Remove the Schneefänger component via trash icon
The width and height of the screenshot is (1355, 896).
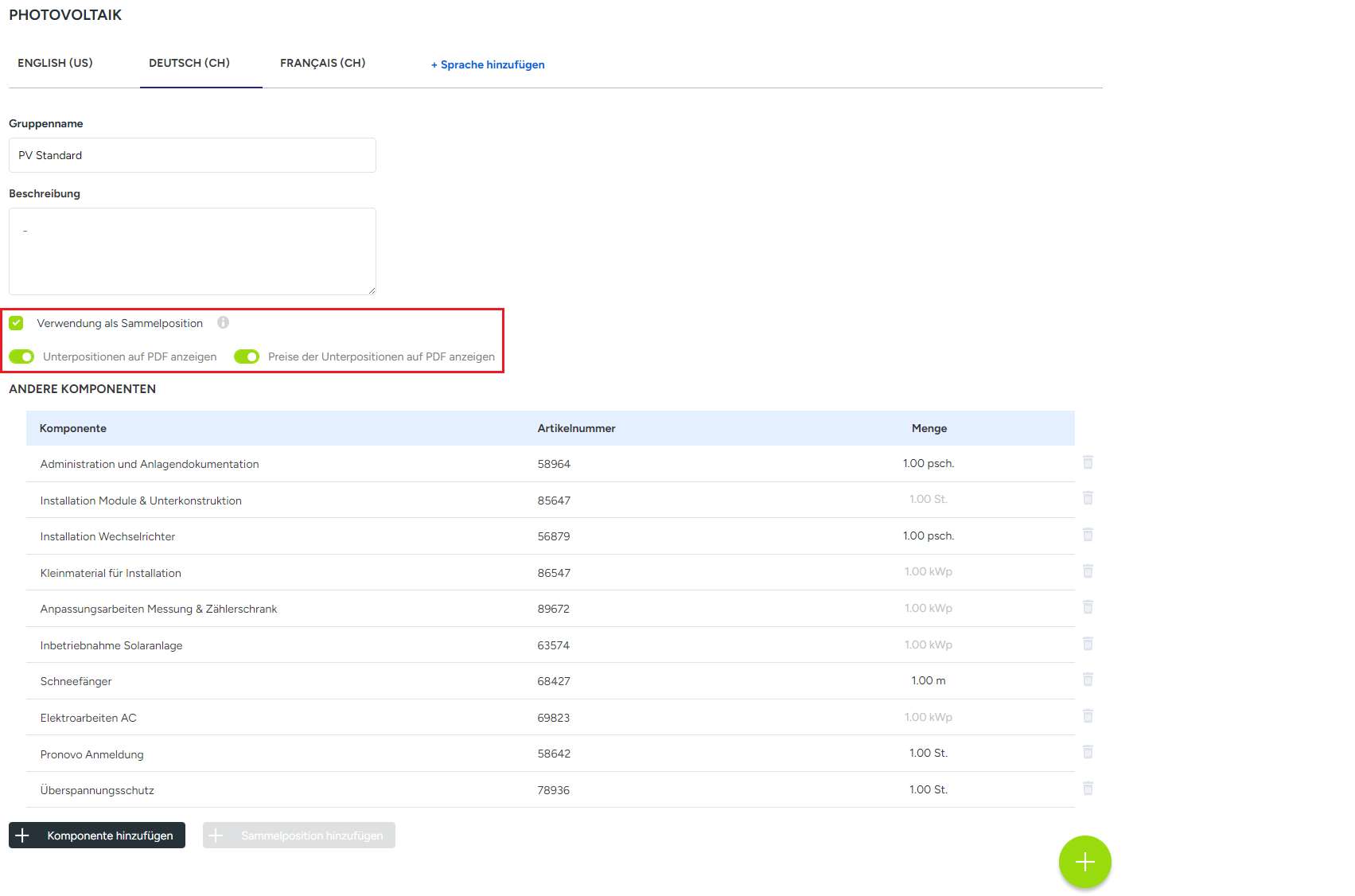(1088, 680)
